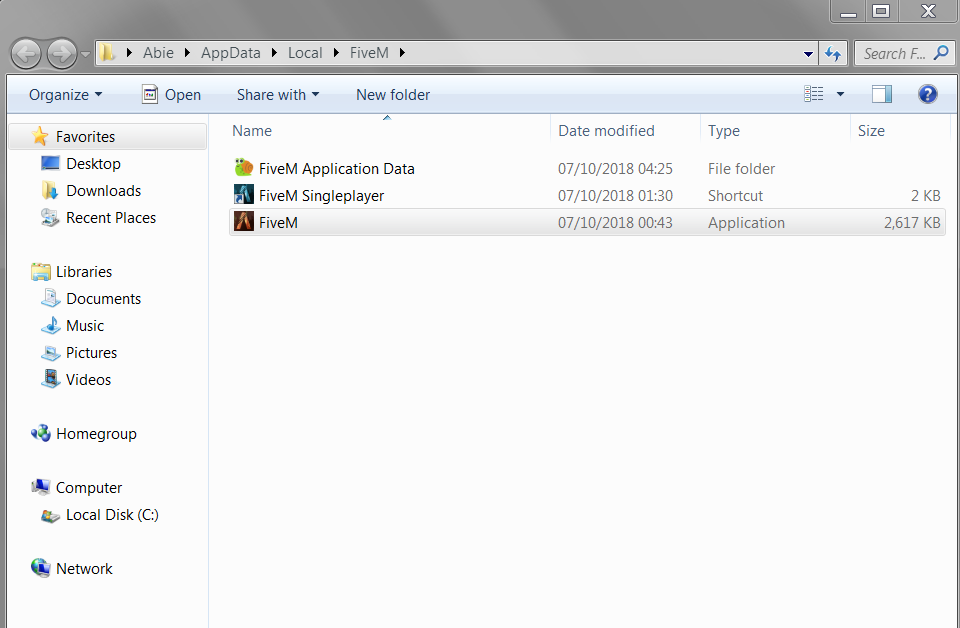Click the Back navigation arrow button
The width and height of the screenshot is (960, 628).
26,54
